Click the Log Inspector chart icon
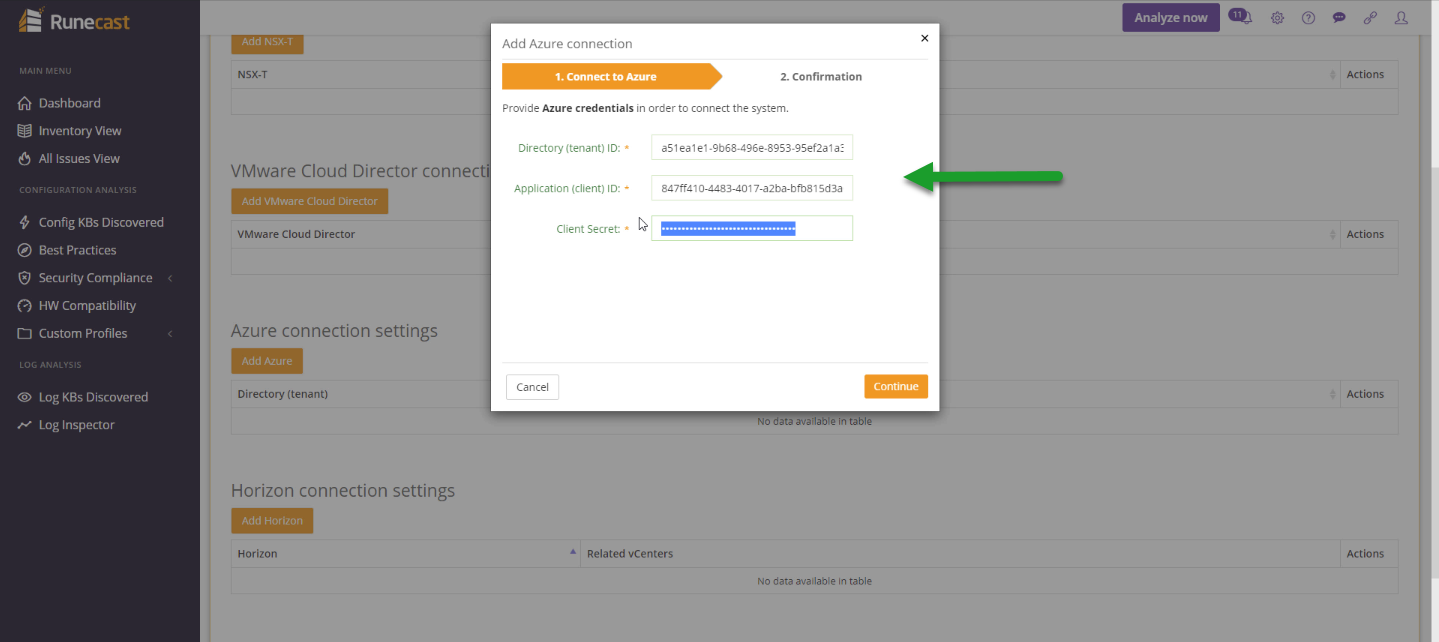The height and width of the screenshot is (642, 1439). point(25,425)
